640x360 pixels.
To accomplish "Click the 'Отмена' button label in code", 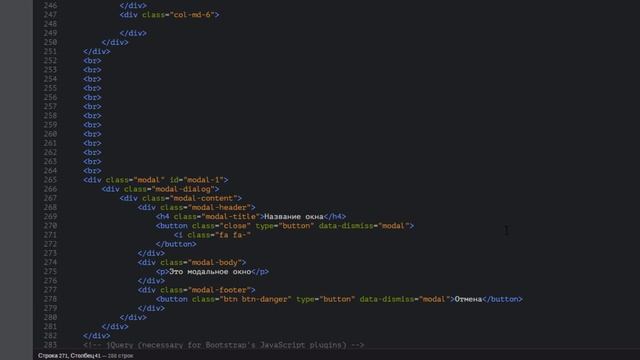I will (468, 299).
